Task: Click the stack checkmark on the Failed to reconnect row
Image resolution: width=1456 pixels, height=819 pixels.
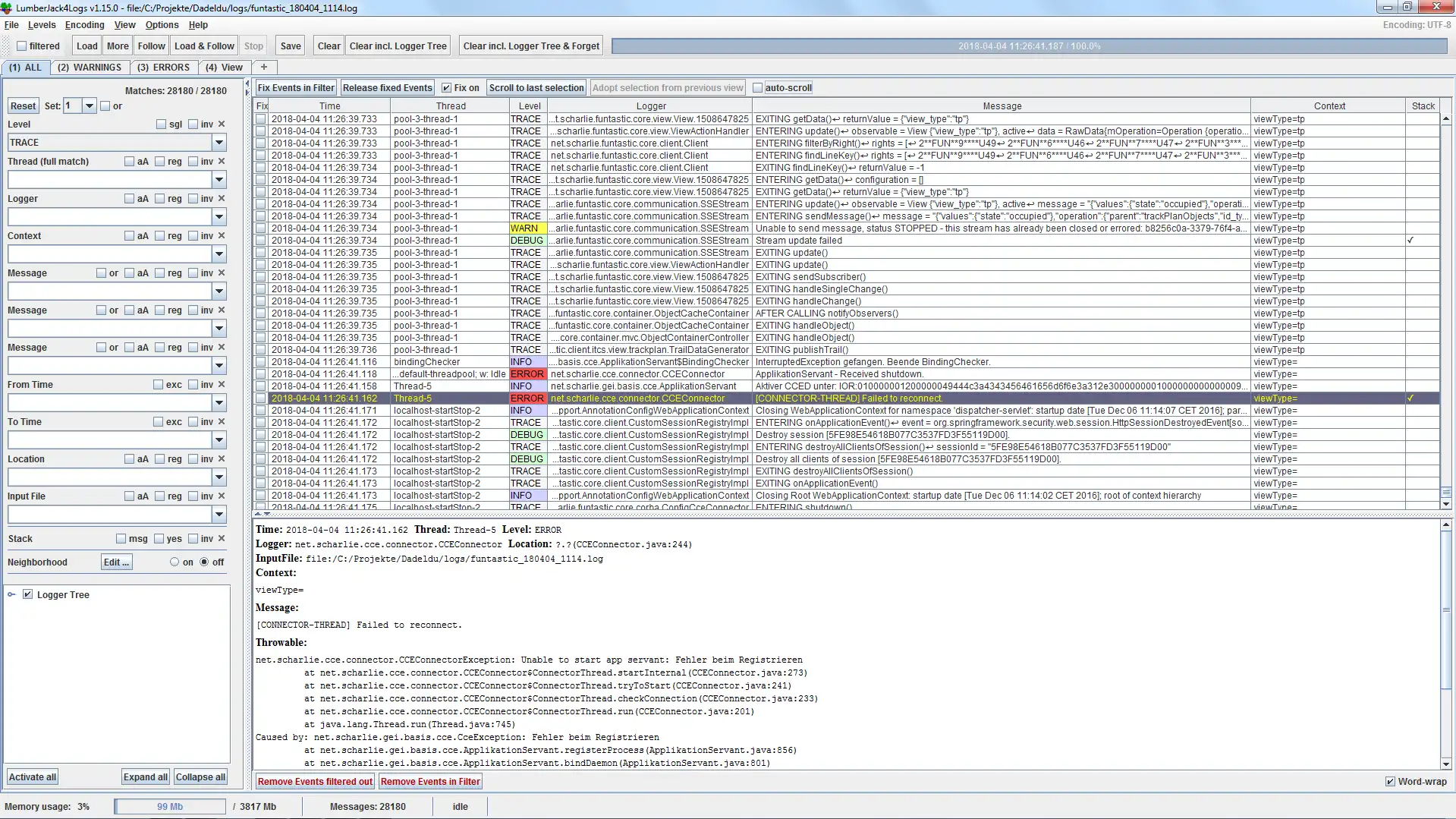Action: [1410, 398]
